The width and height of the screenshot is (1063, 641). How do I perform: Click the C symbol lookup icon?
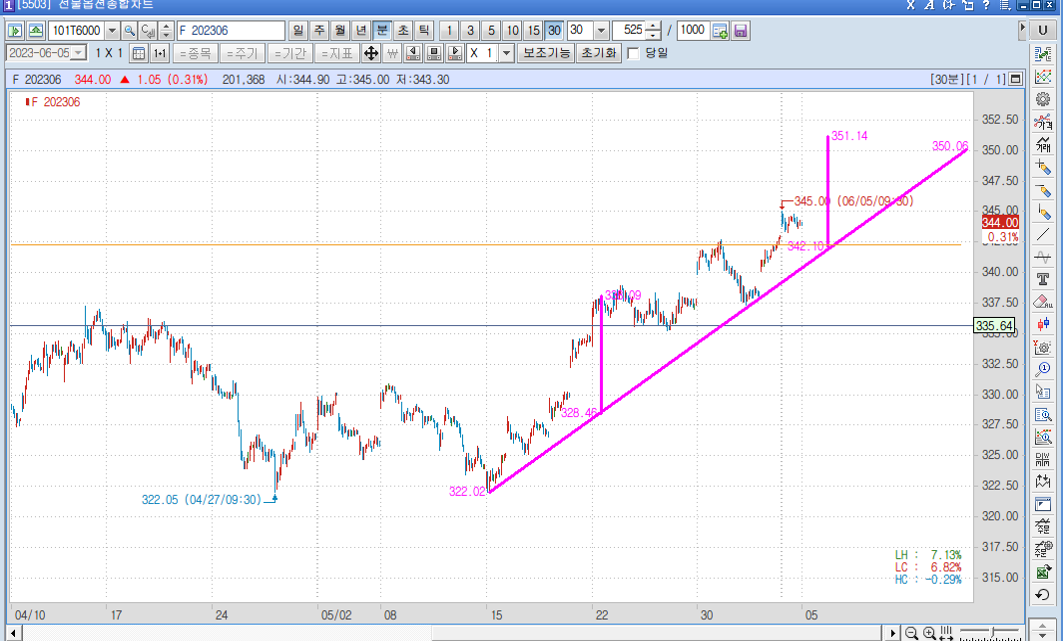tap(147, 30)
